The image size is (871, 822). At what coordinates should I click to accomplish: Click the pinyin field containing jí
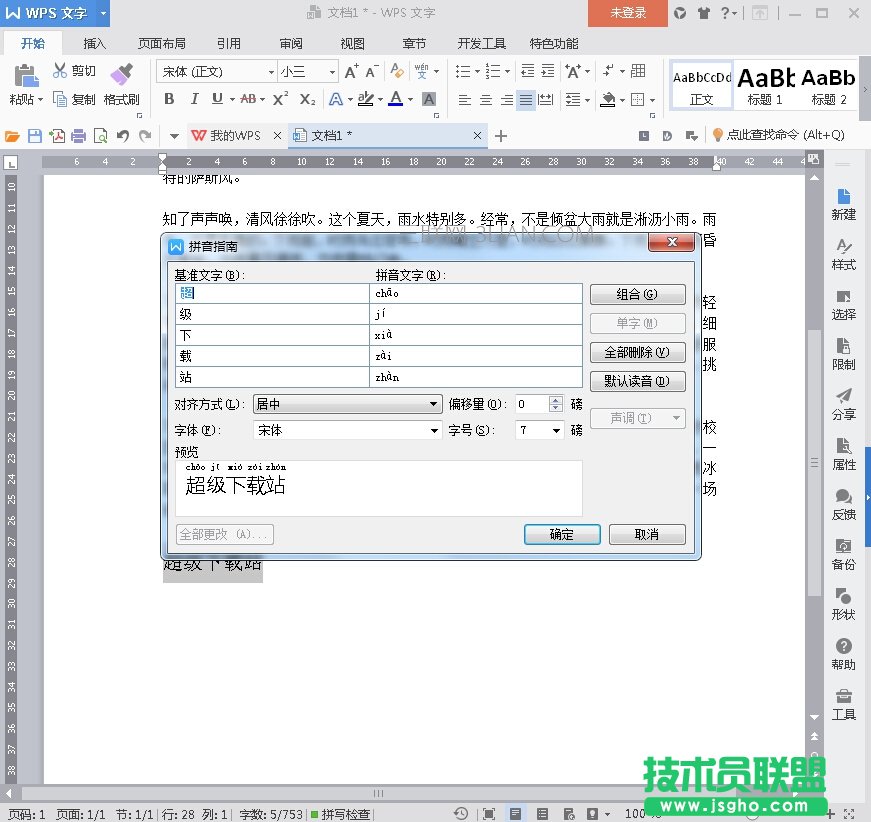point(475,314)
